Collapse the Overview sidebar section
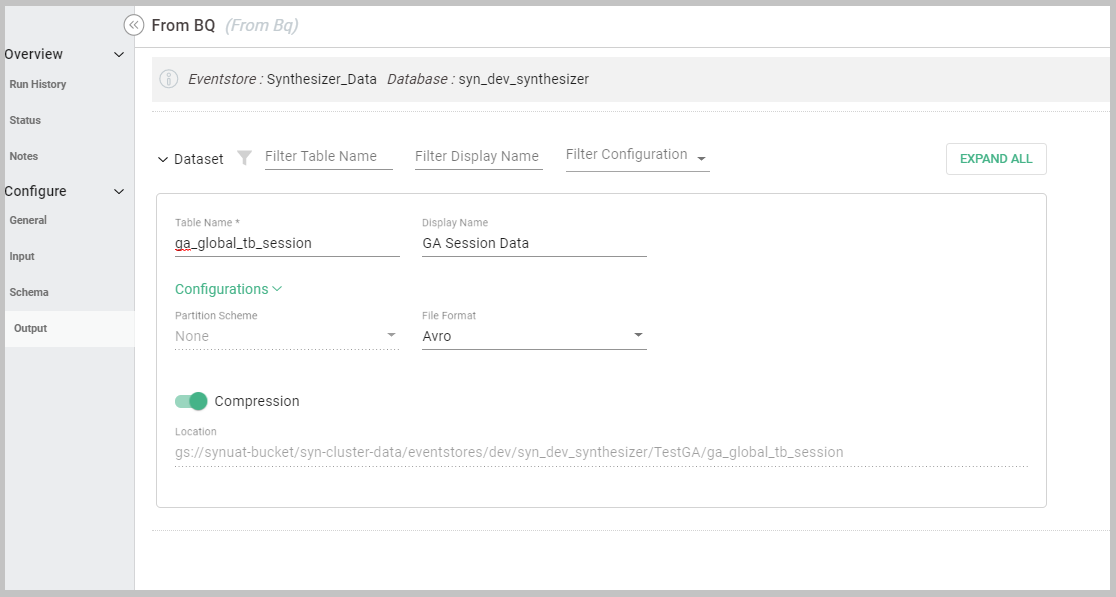This screenshot has height=597, width=1116. click(x=119, y=55)
